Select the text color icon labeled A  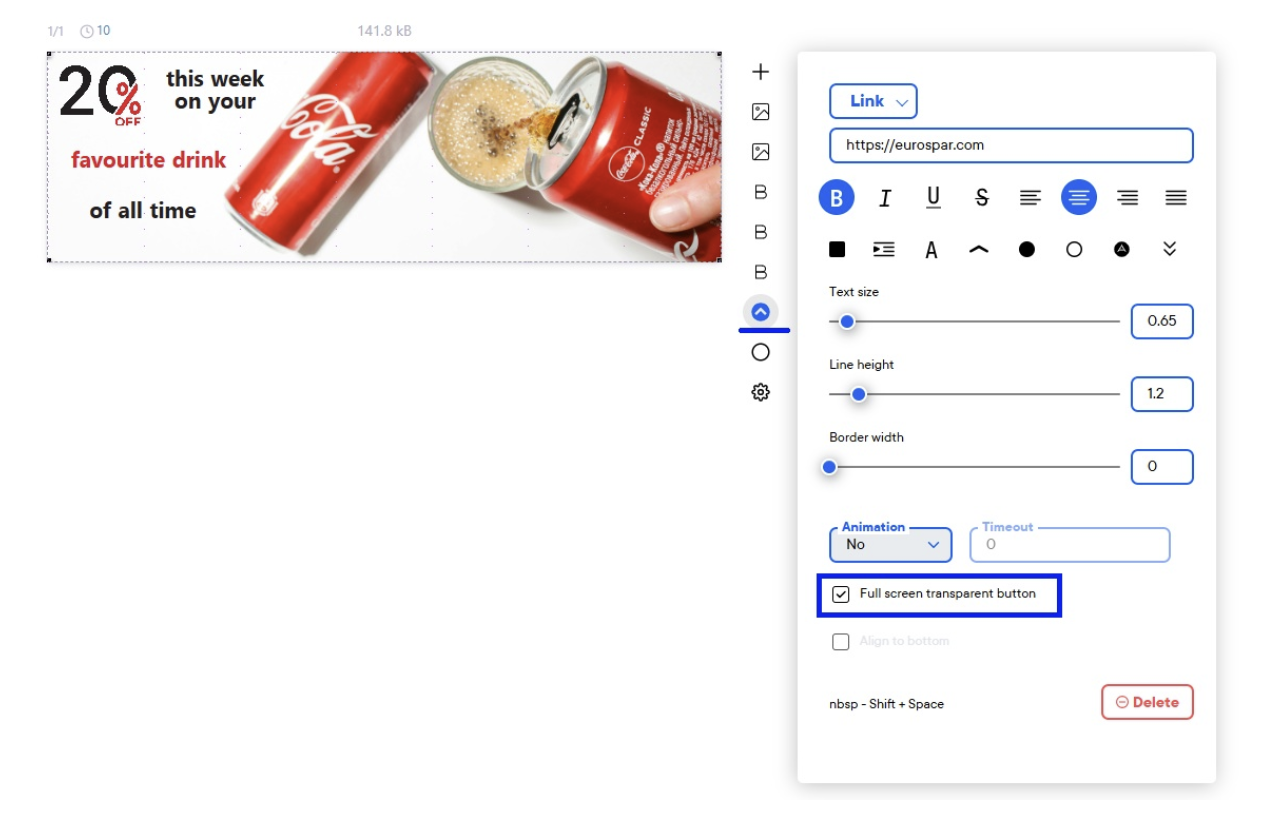[931, 249]
